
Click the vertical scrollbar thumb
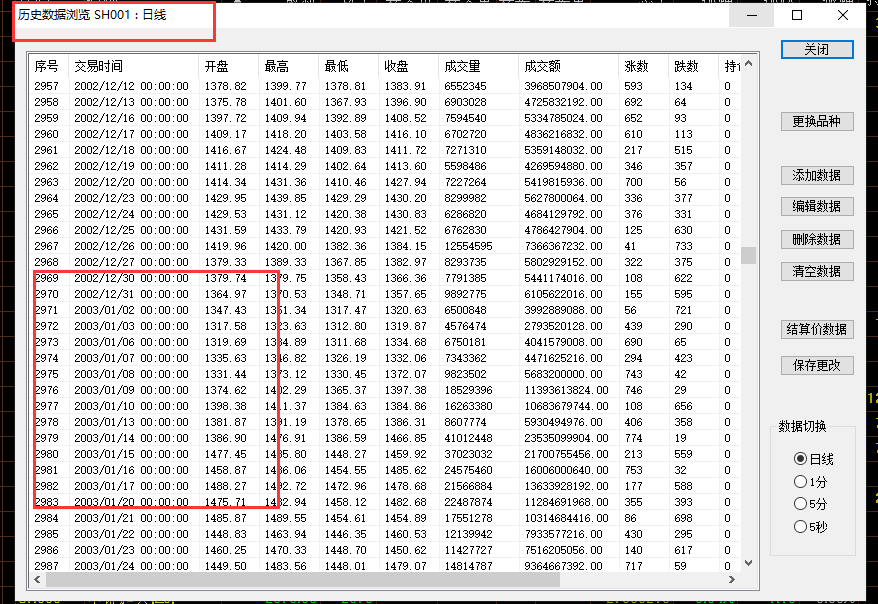click(x=749, y=255)
